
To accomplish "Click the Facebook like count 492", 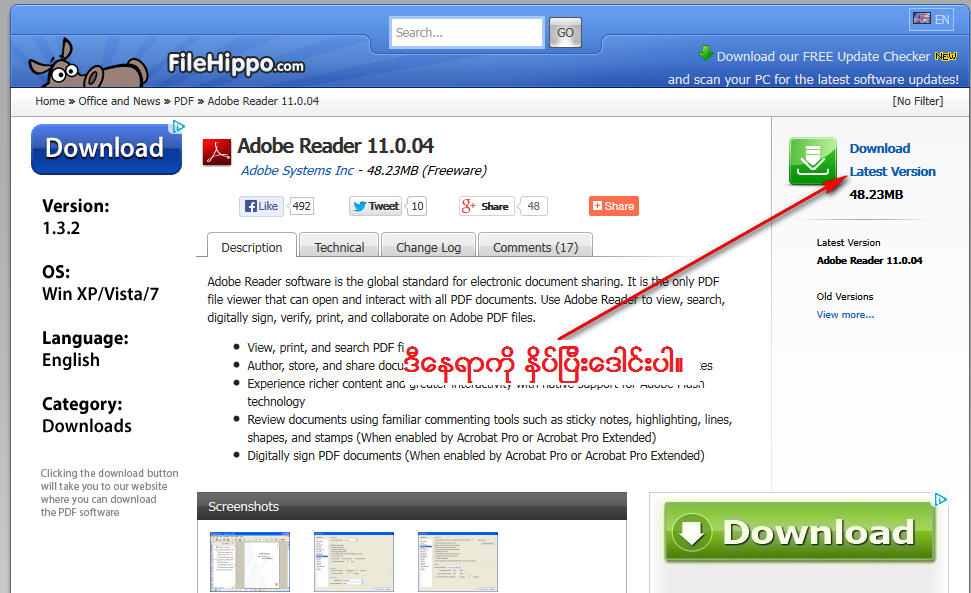I will click(302, 206).
